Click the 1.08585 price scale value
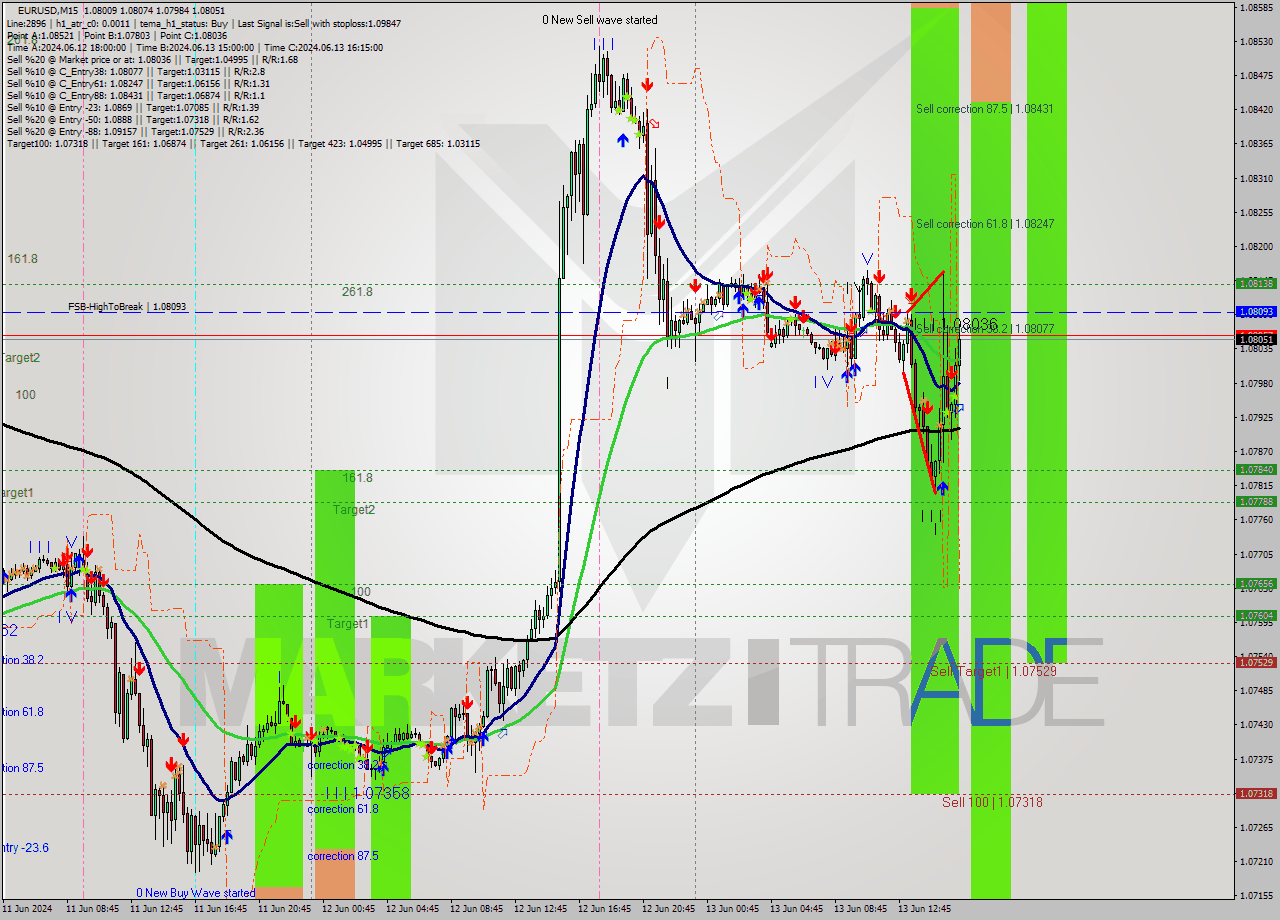Viewport: 1280px width, 920px height. coord(1256,7)
